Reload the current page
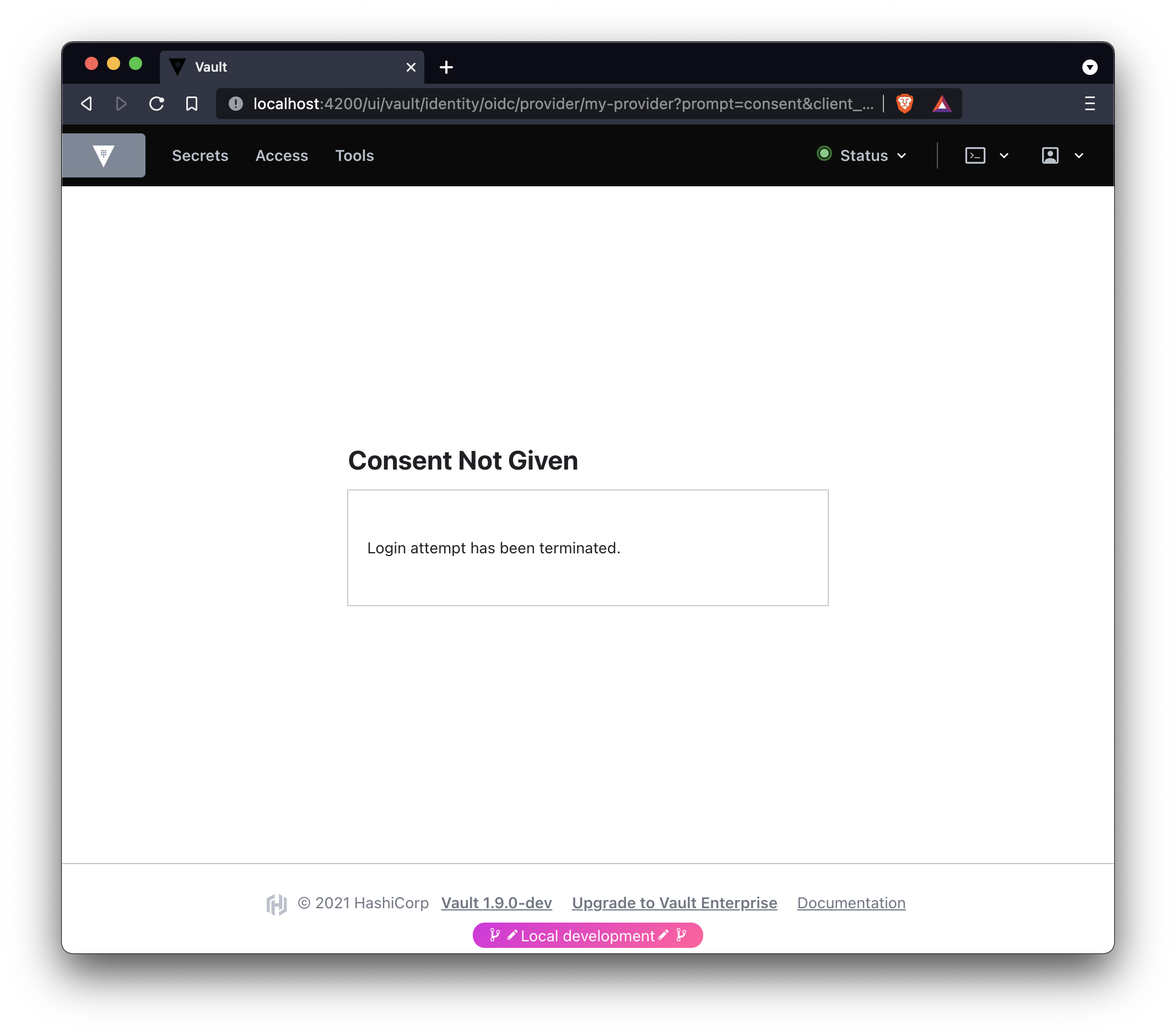This screenshot has width=1176, height=1035. pyautogui.click(x=157, y=104)
